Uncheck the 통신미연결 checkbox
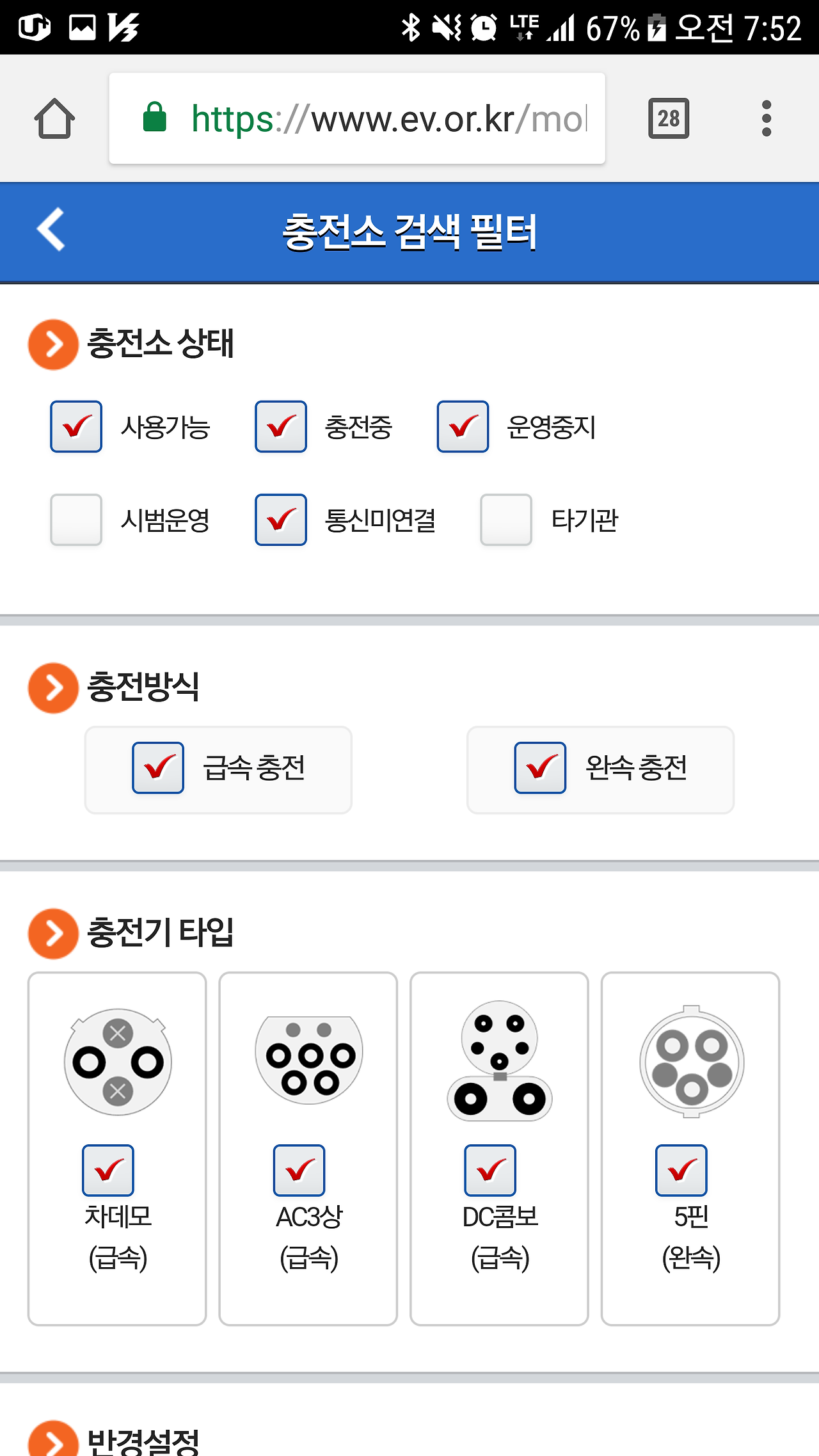This screenshot has width=819, height=1456. (281, 520)
